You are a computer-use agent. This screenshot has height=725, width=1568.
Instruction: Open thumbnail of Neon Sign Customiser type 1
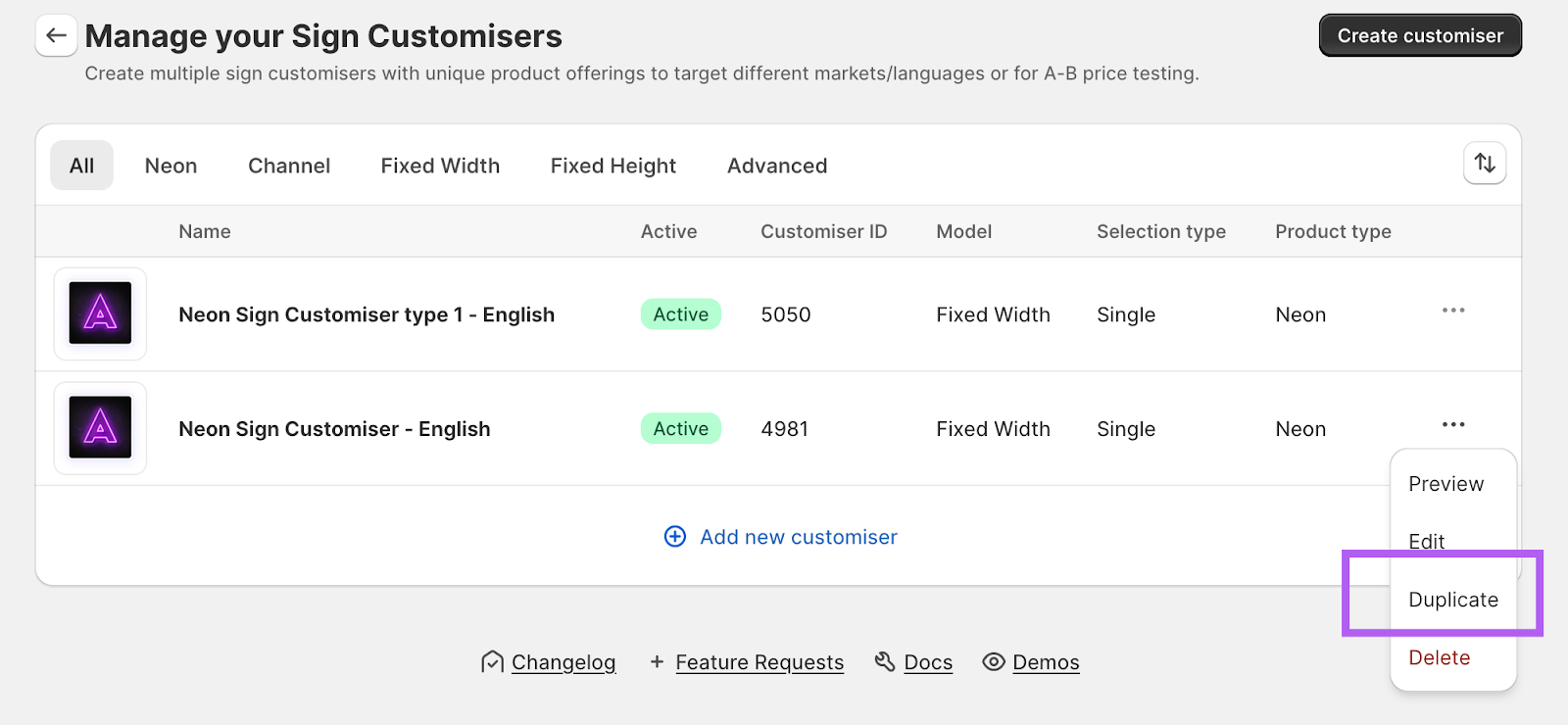tap(100, 314)
